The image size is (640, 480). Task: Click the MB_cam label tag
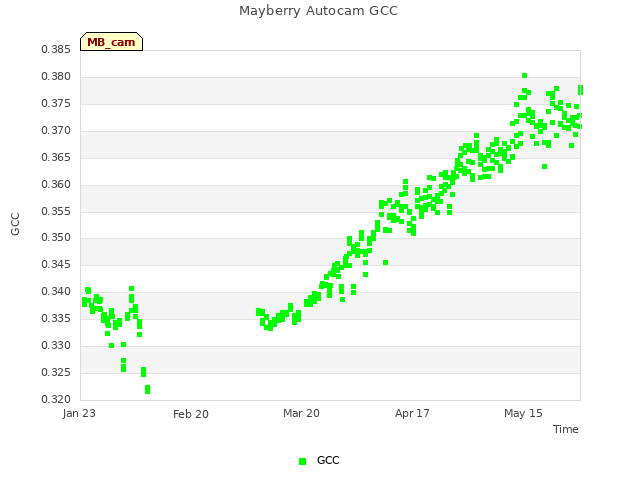click(x=111, y=42)
